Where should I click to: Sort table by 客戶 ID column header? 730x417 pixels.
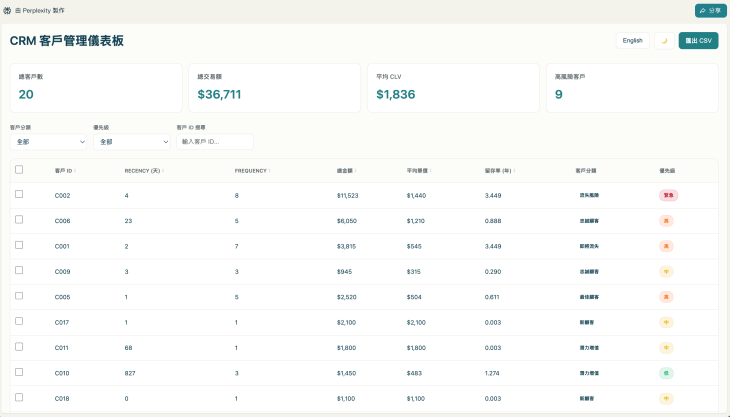[x=64, y=171]
